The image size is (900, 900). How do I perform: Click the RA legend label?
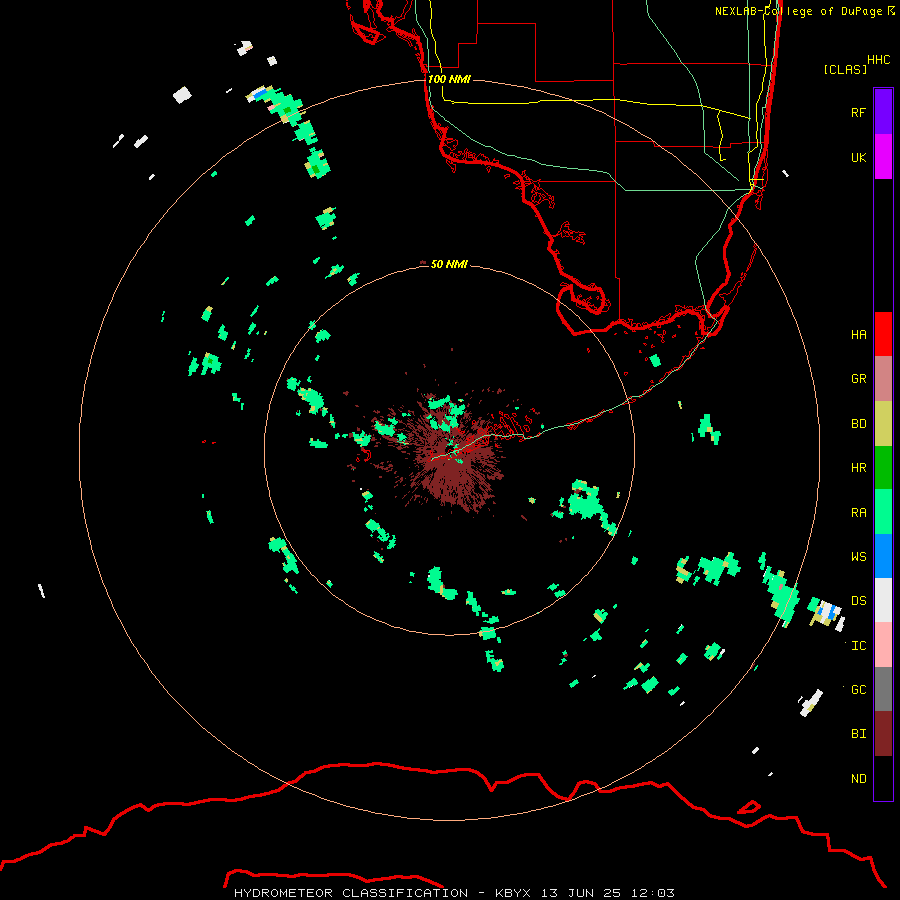coord(858,513)
